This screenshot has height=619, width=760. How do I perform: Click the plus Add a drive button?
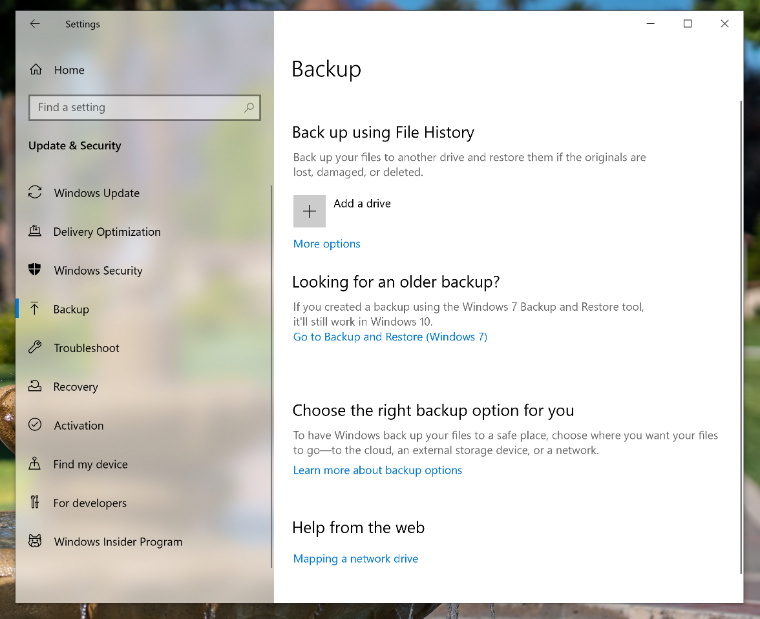pyautogui.click(x=309, y=211)
